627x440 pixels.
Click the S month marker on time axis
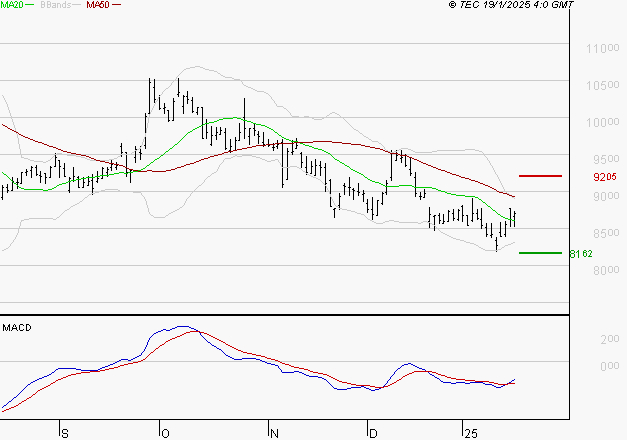65,433
